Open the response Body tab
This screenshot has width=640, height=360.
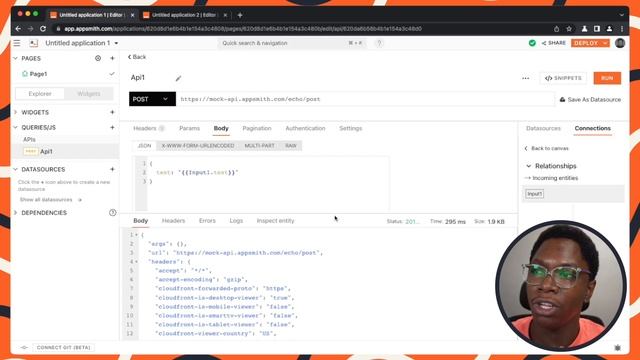pyautogui.click(x=140, y=221)
